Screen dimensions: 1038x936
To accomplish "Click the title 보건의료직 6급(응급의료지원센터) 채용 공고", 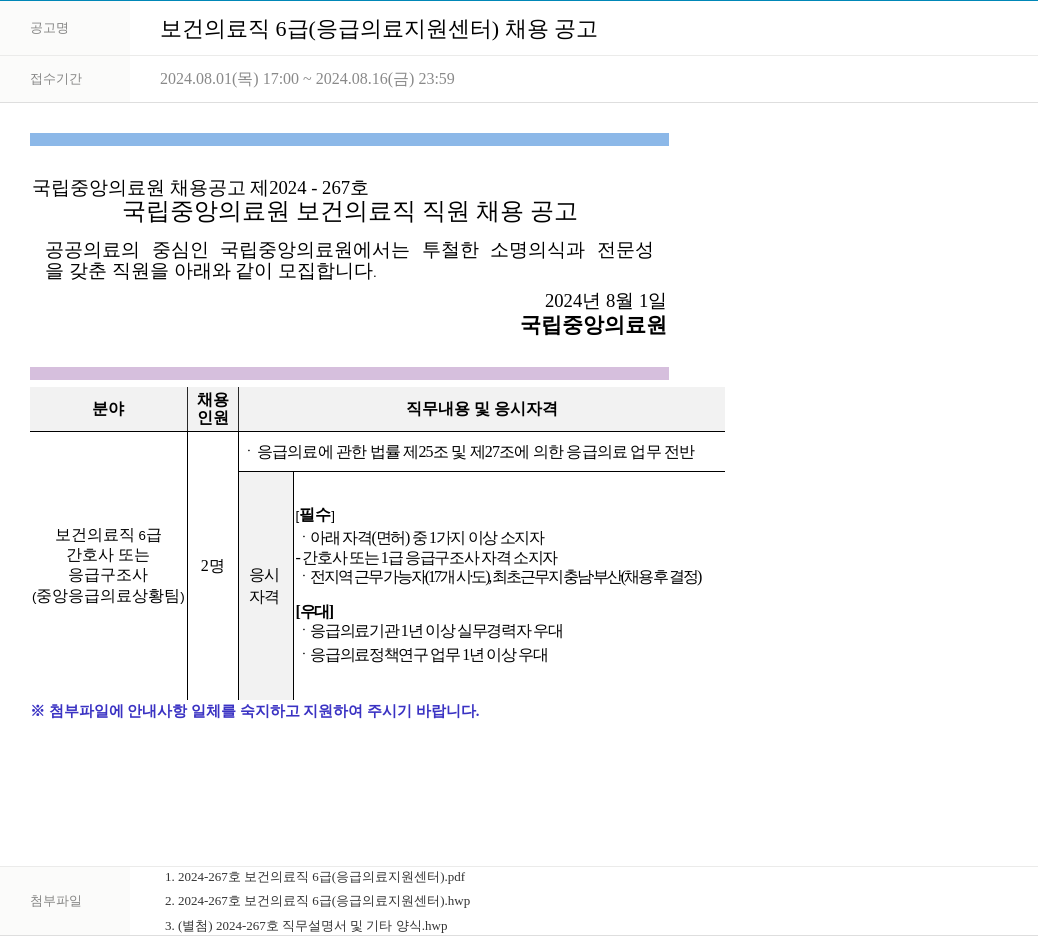I will [x=379, y=29].
